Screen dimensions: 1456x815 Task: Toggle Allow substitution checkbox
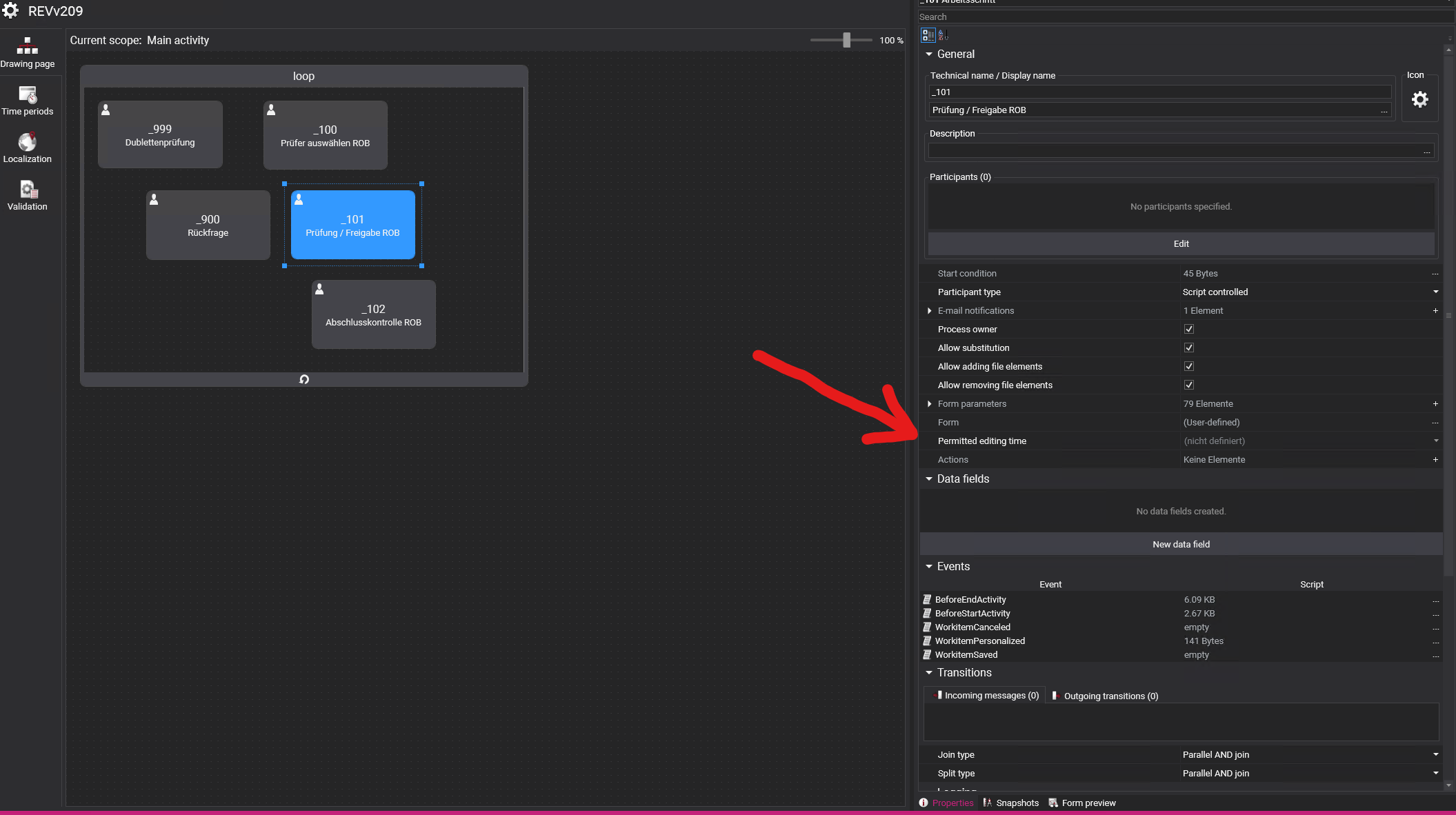pyautogui.click(x=1189, y=348)
